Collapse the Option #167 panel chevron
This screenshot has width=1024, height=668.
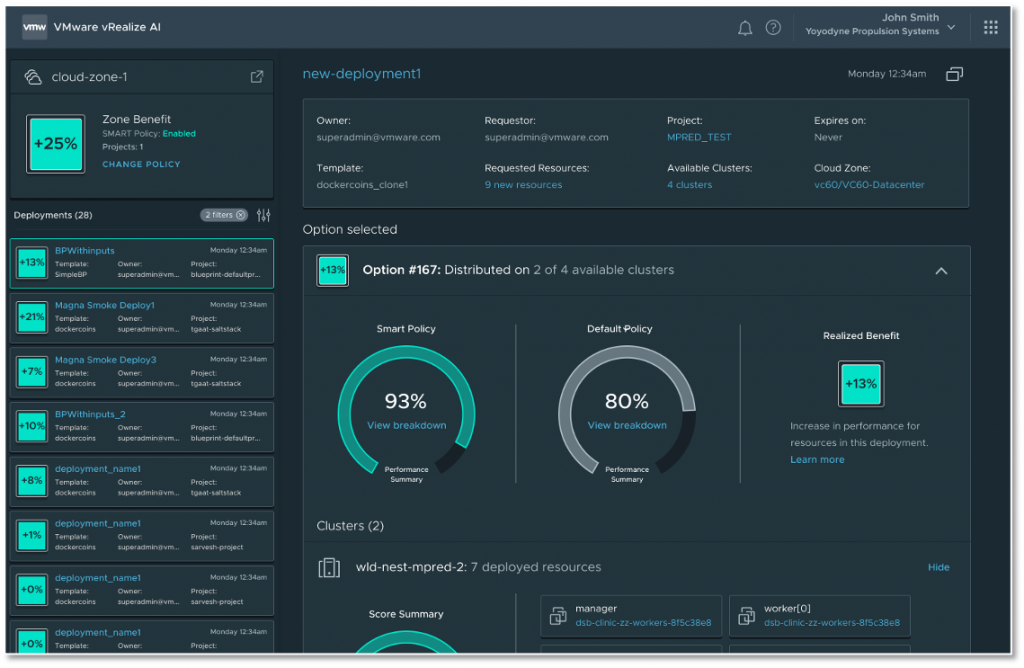(x=940, y=270)
